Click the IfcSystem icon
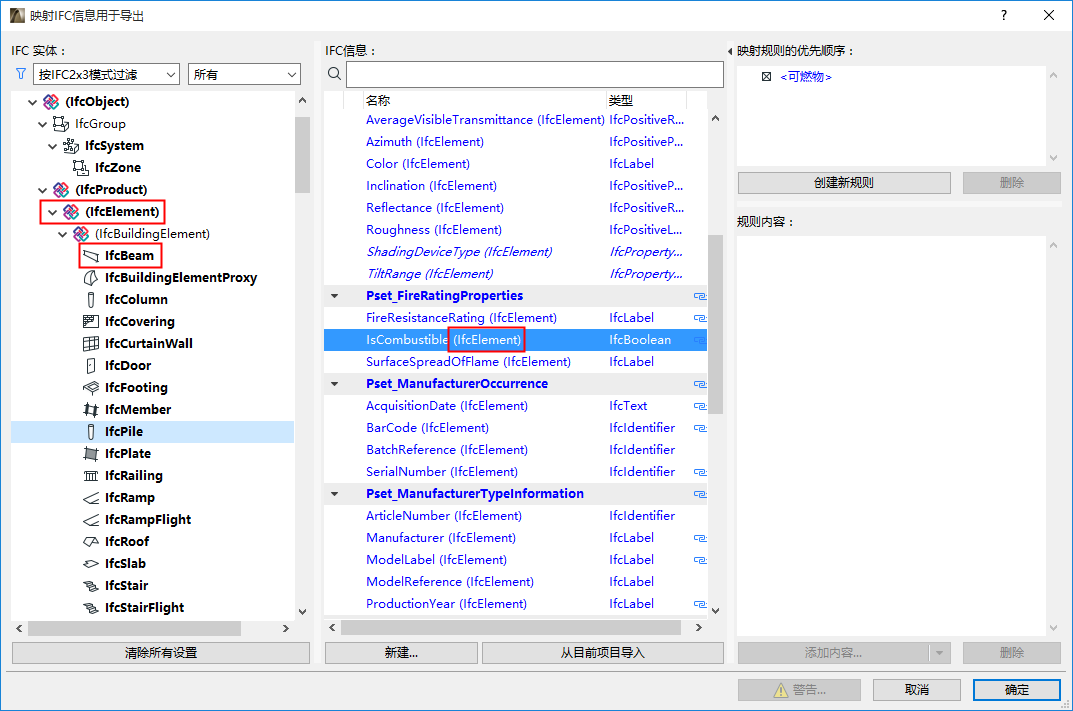Screen dimensions: 1073x711 [71, 146]
